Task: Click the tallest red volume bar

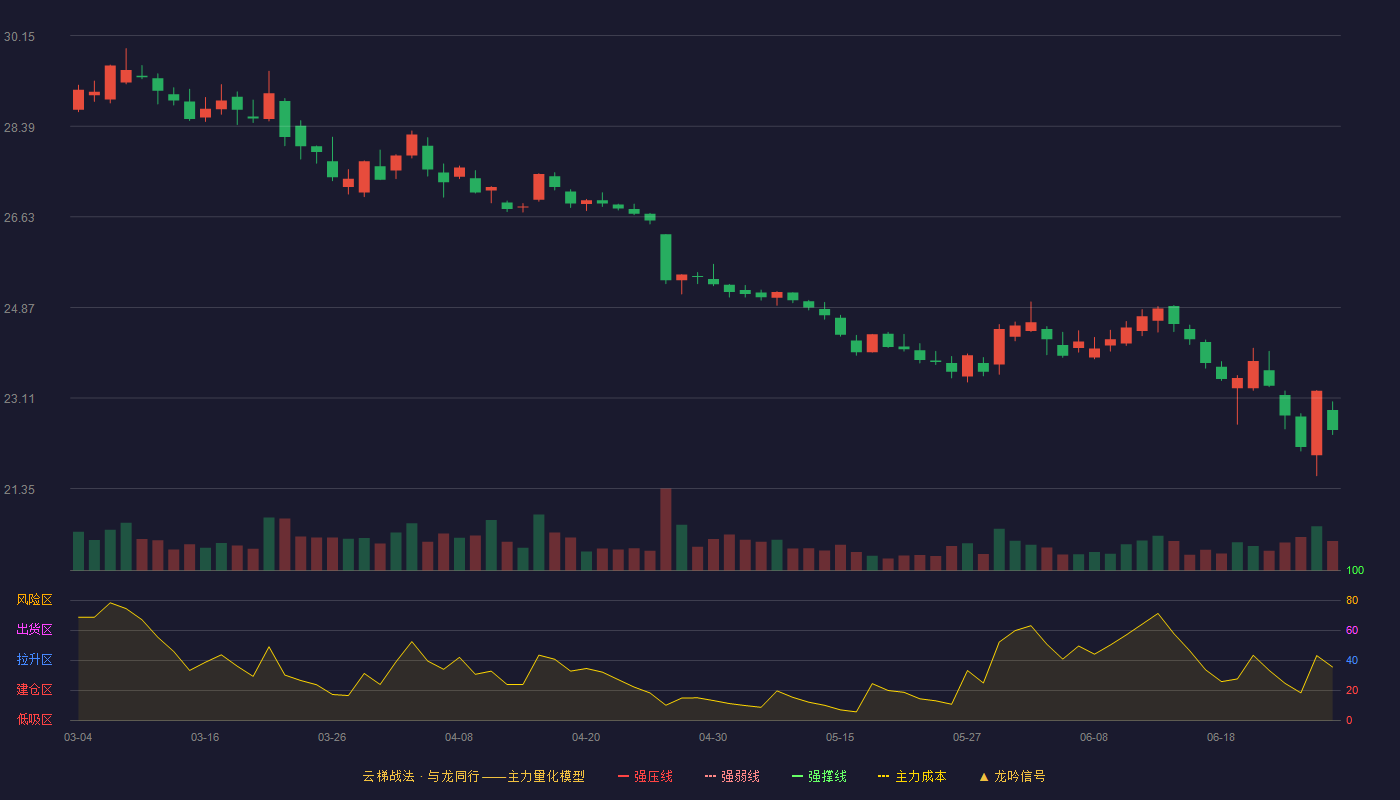Action: tap(666, 529)
